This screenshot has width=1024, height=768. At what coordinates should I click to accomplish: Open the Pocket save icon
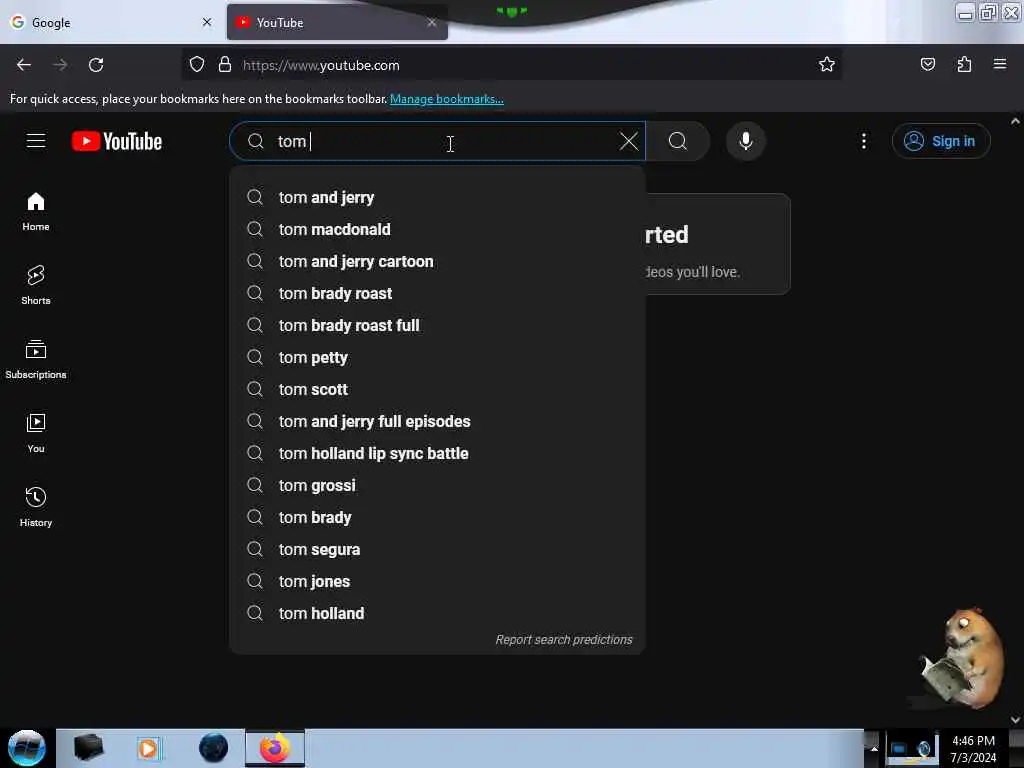[927, 64]
